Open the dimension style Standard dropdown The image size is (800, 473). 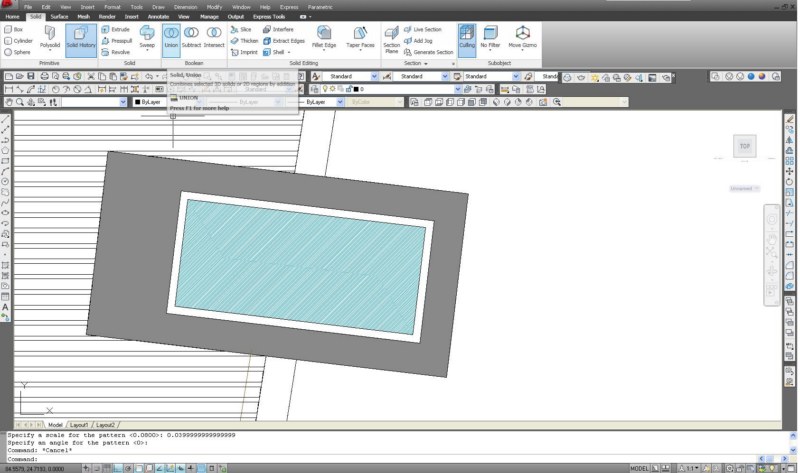pos(445,77)
